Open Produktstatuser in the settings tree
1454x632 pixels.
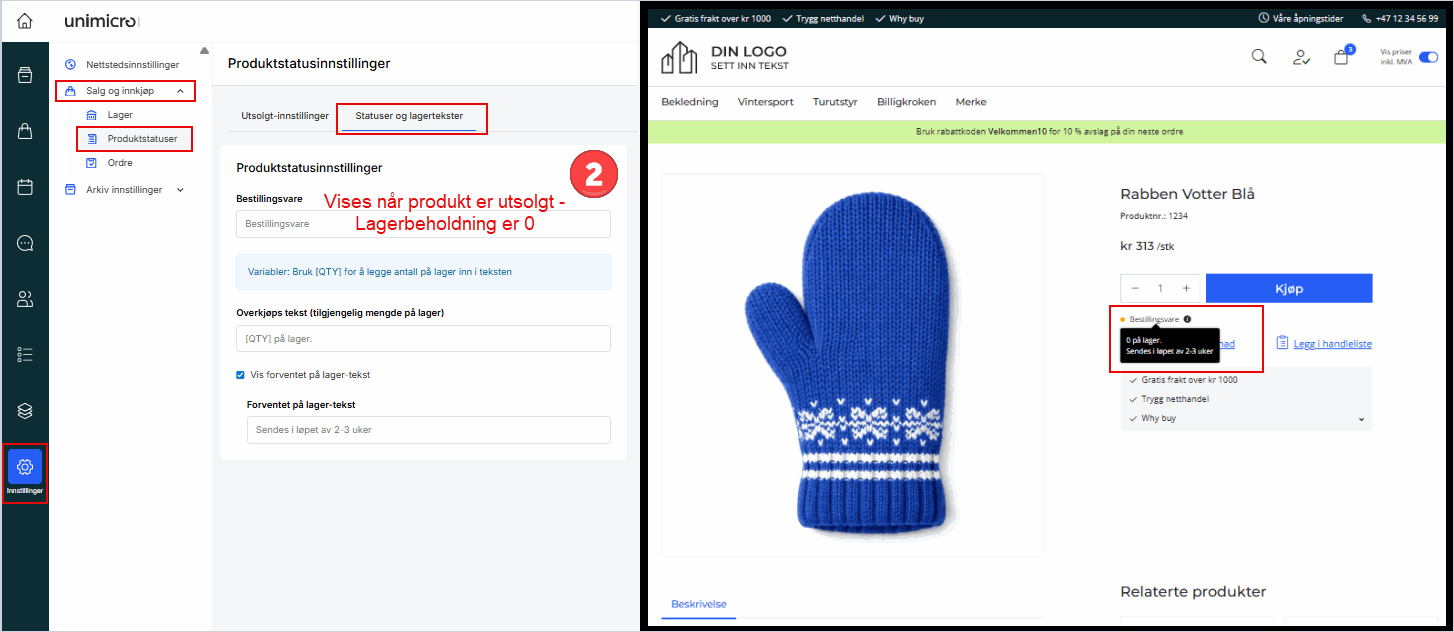tap(142, 139)
